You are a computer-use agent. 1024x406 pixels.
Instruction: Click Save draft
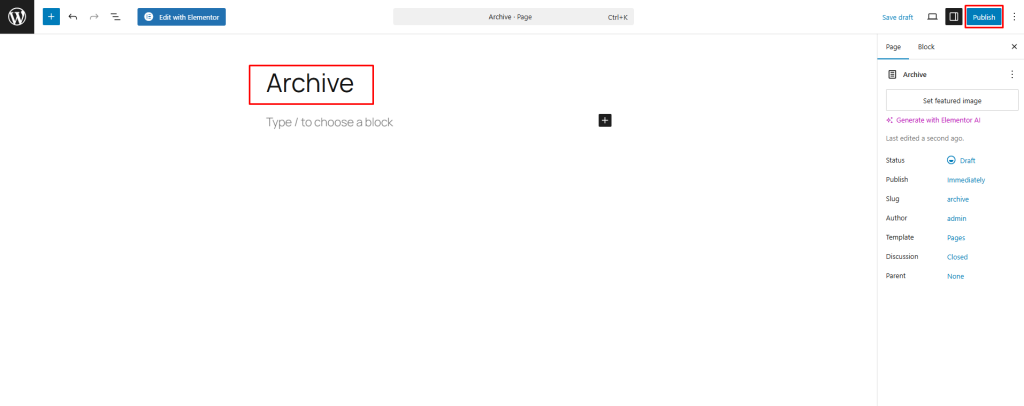[x=897, y=18]
